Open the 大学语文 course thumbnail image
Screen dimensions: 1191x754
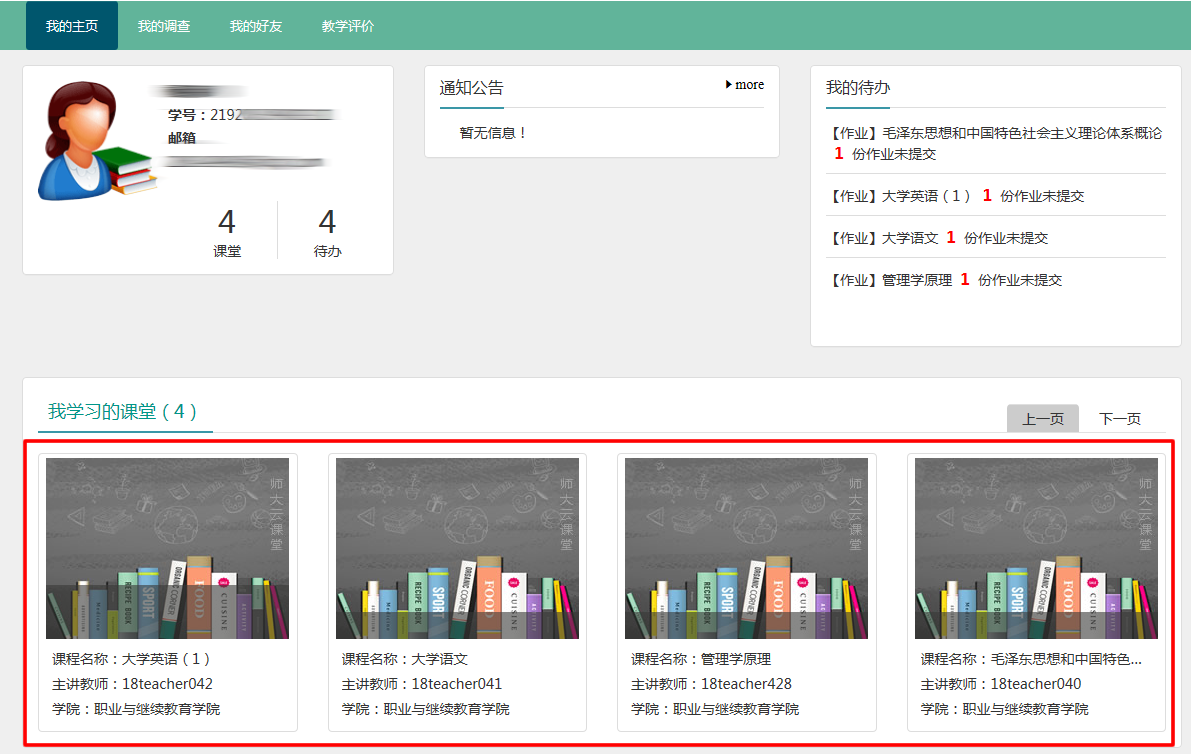click(457, 548)
